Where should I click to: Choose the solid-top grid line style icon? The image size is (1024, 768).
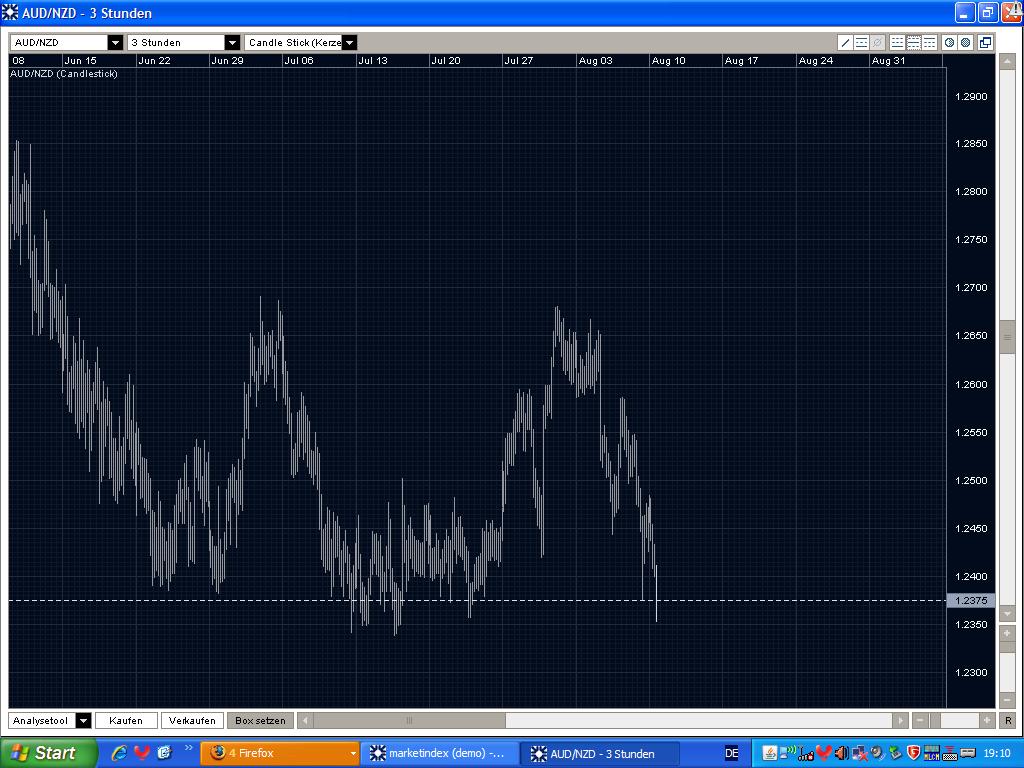pos(929,42)
